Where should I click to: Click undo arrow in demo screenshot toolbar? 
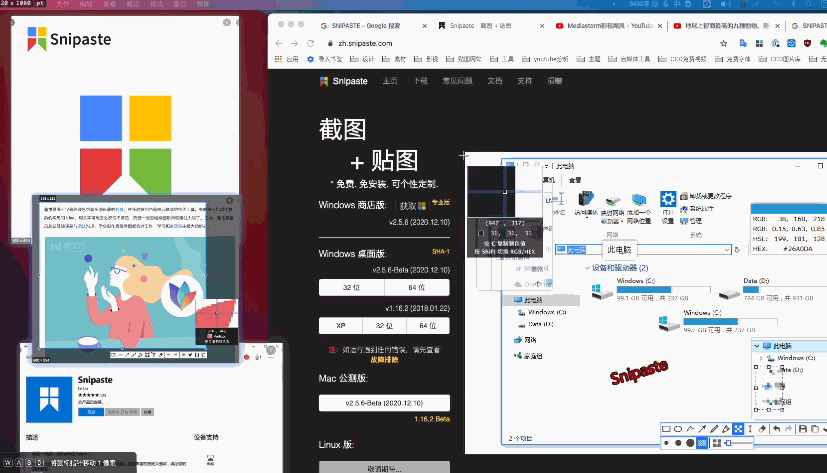pyautogui.click(x=776, y=429)
